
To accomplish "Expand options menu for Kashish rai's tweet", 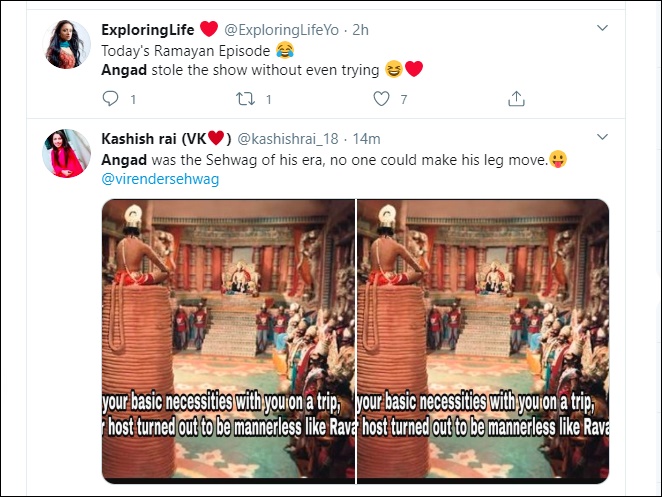I will click(x=600, y=138).
